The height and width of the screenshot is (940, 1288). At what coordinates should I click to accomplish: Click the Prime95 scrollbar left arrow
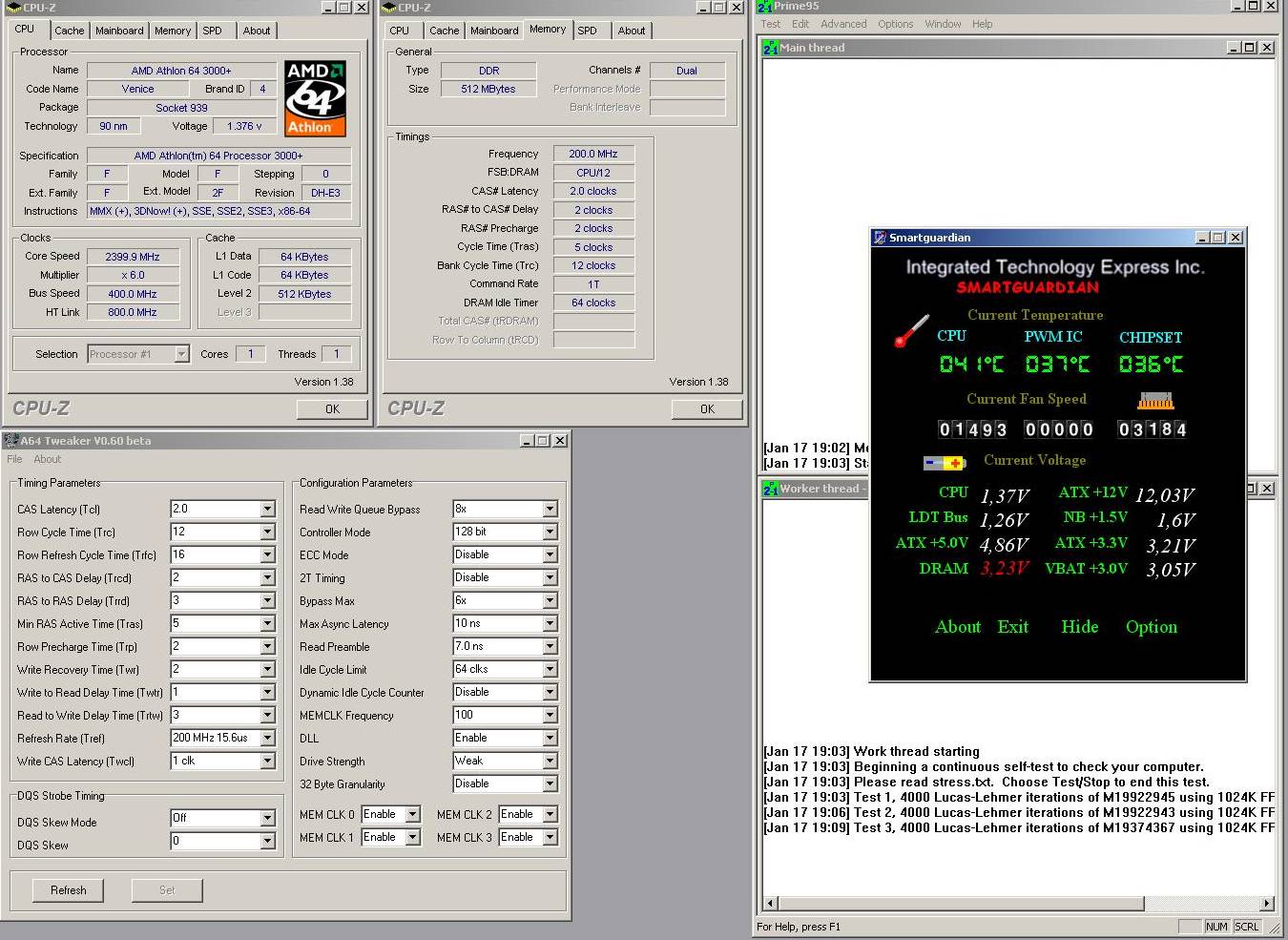(771, 903)
